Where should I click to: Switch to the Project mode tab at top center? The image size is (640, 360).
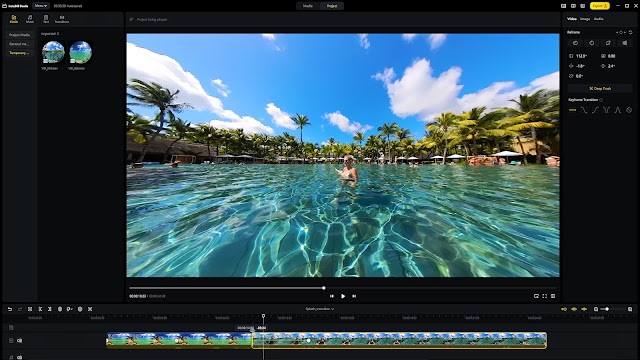point(332,6)
